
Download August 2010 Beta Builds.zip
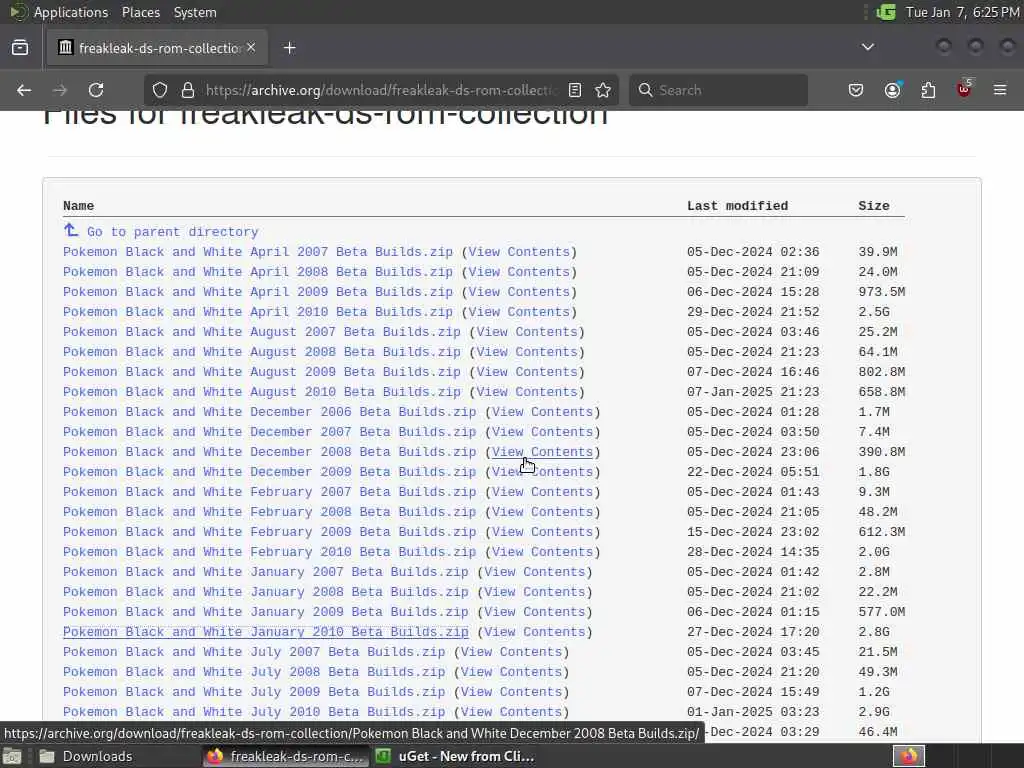[262, 392]
